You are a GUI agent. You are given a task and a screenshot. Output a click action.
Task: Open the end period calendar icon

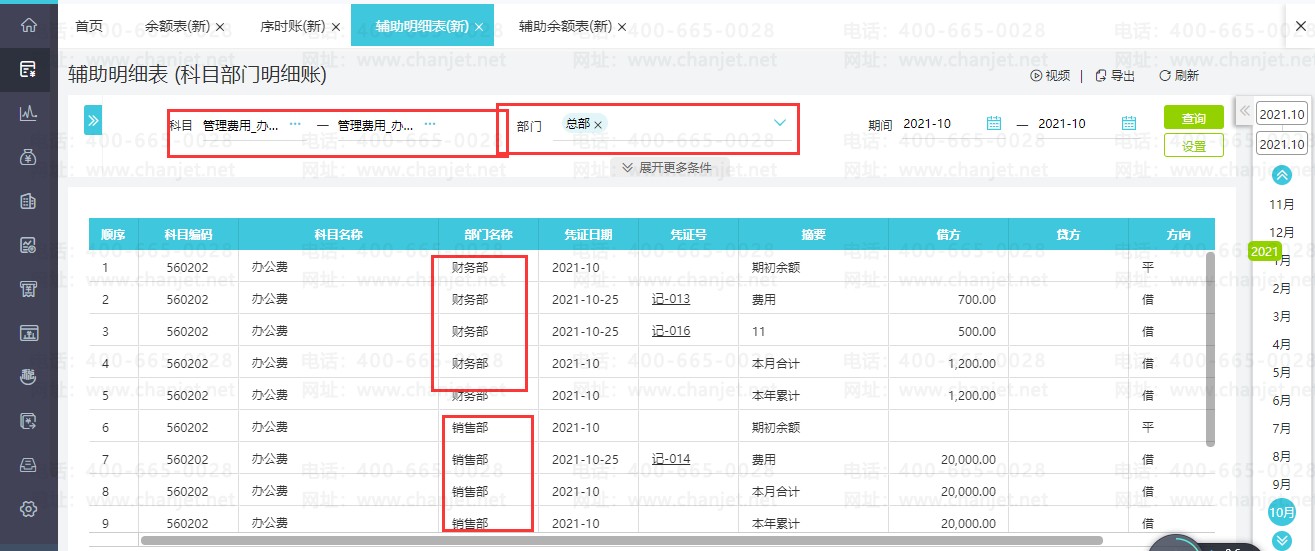(x=1129, y=124)
